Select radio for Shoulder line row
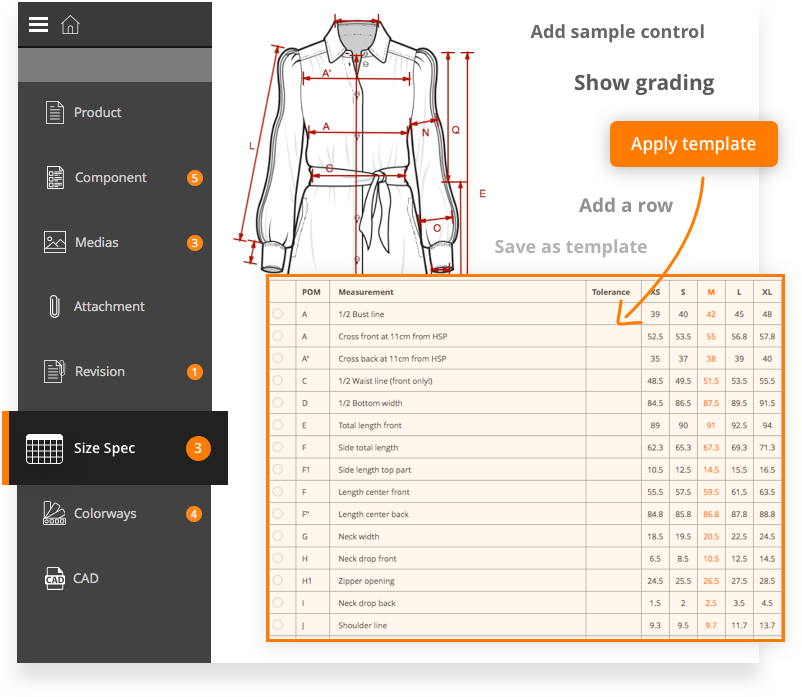802x697 pixels. 278,624
